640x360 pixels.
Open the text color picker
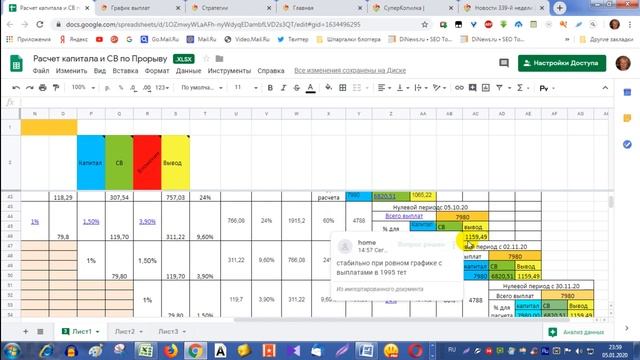[x=310, y=88]
